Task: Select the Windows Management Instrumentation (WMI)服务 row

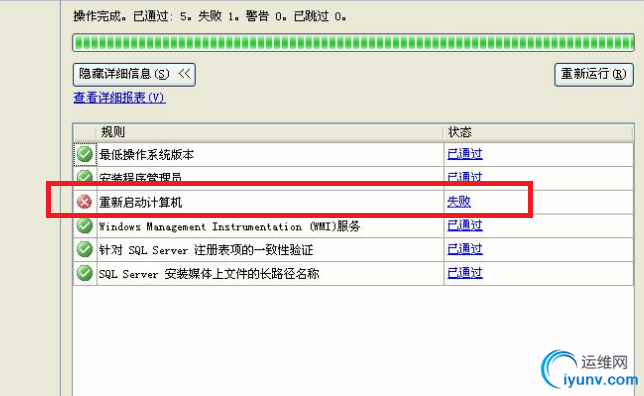Action: pyautogui.click(x=353, y=226)
